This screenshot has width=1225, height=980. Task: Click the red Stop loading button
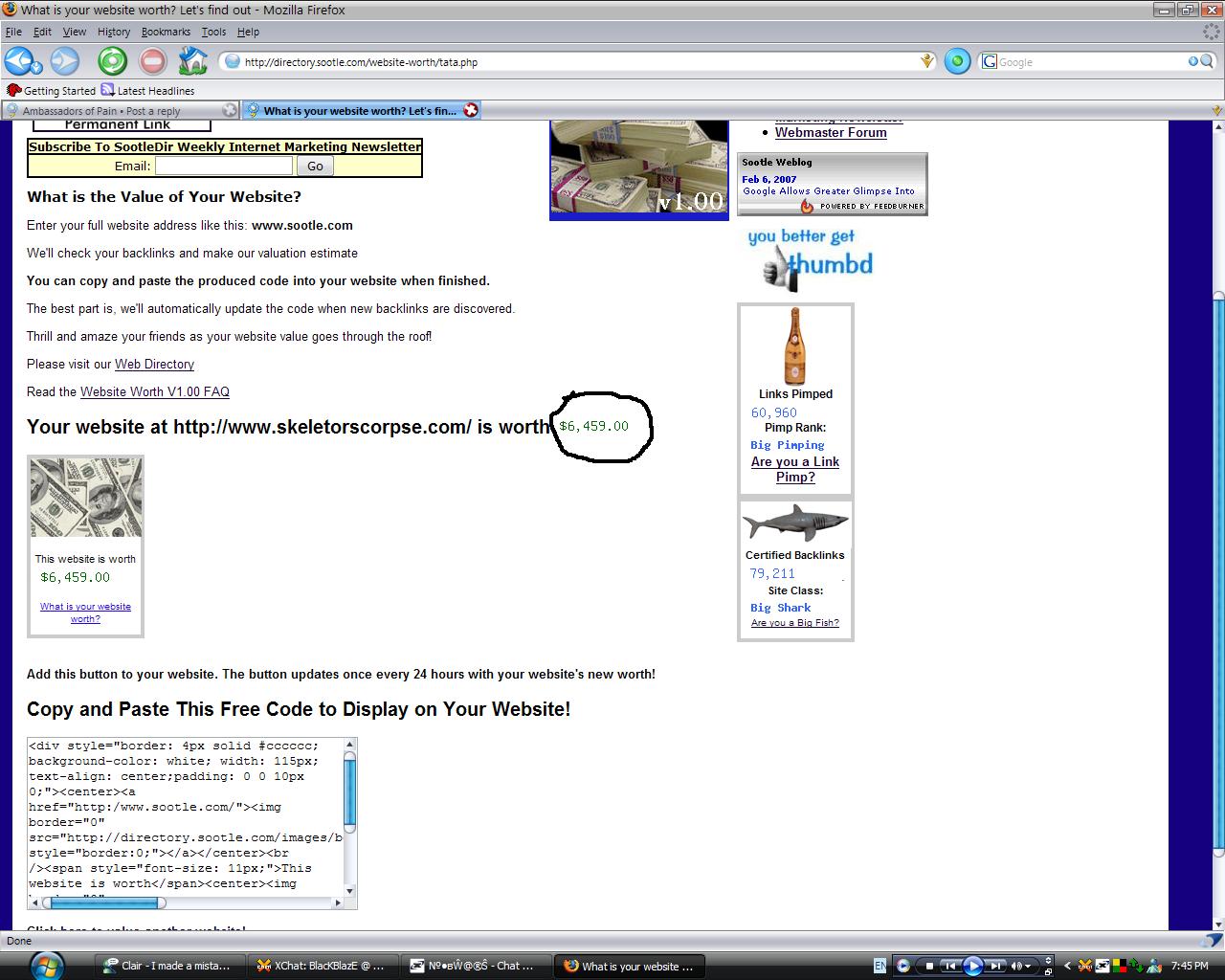(152, 62)
